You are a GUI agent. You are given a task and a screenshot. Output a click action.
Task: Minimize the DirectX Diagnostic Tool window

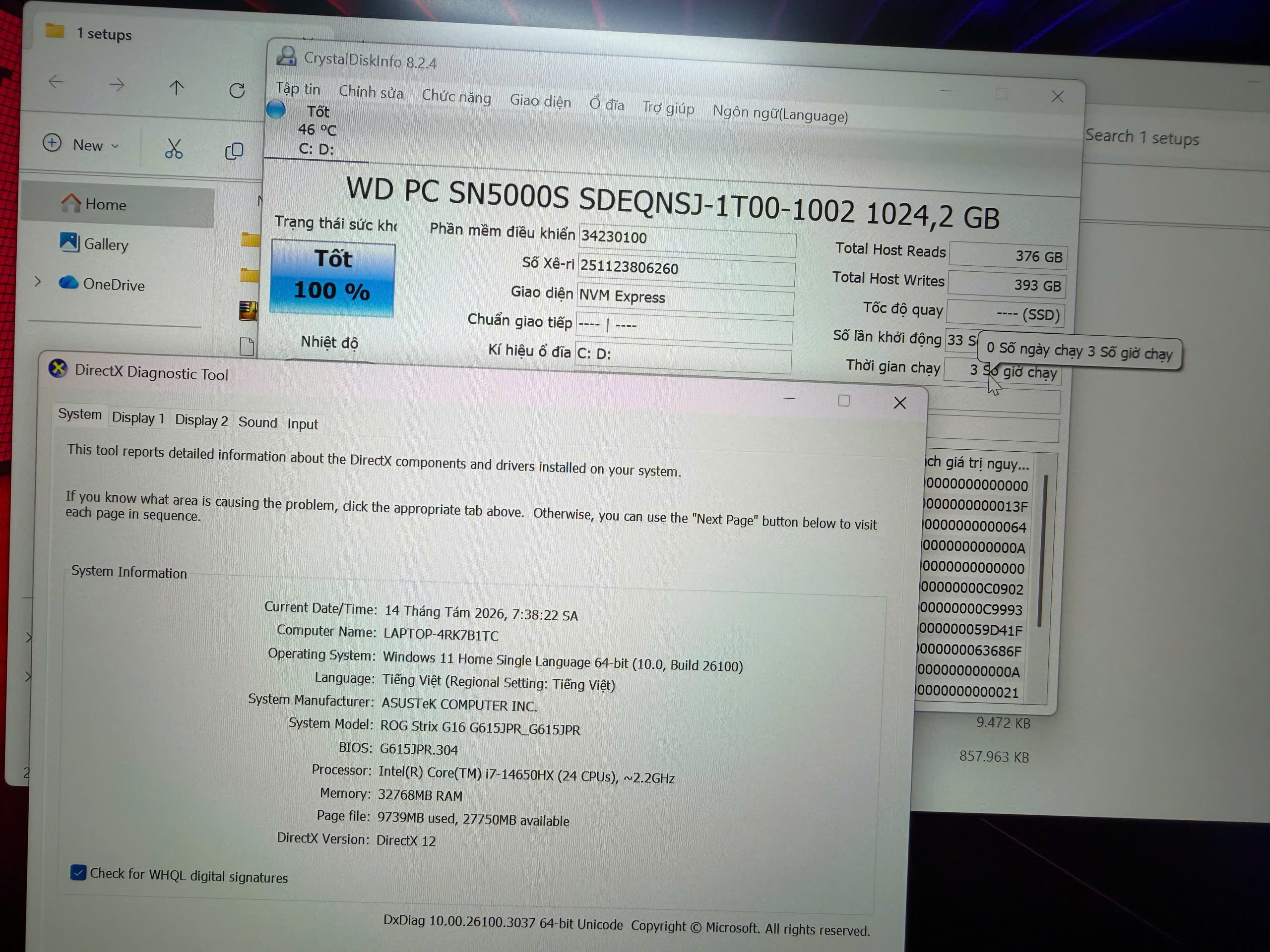(789, 398)
